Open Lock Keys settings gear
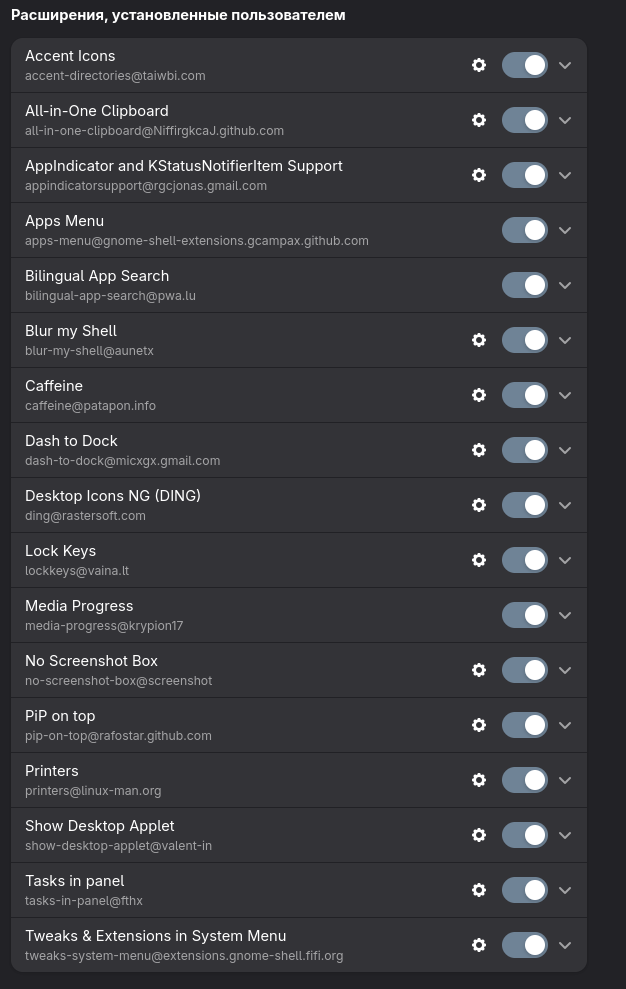Screen dimensions: 626x989 pos(479,560)
